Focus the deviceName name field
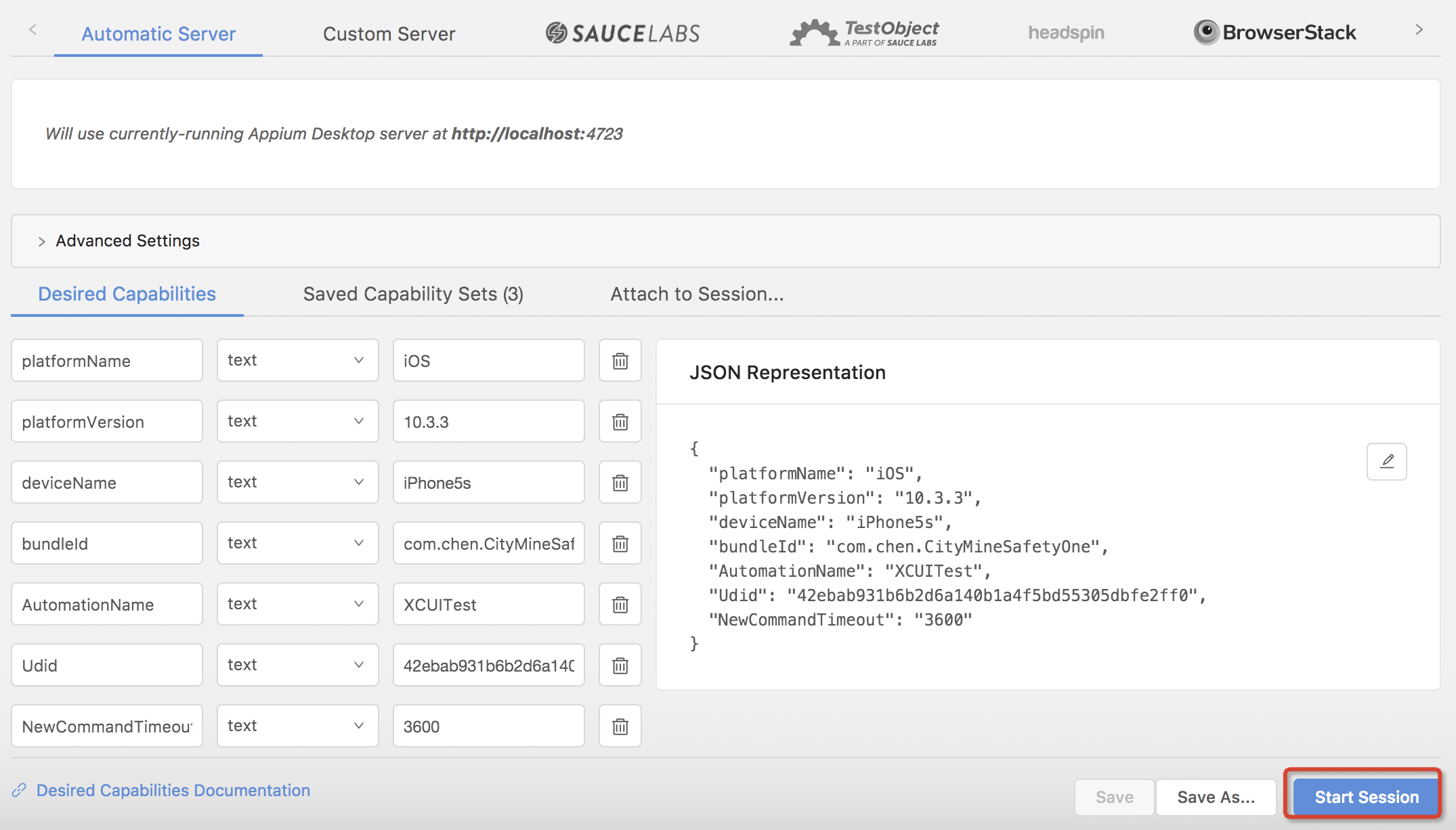 tap(107, 483)
